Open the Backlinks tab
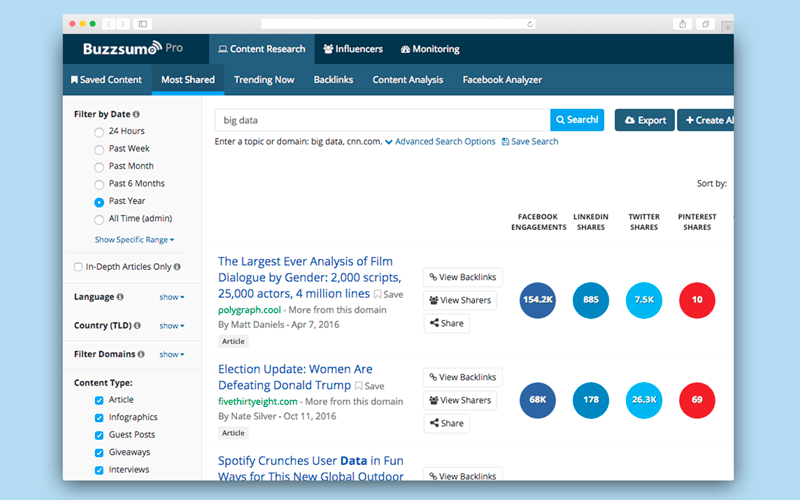Viewport: 800px width, 500px height. click(333, 80)
